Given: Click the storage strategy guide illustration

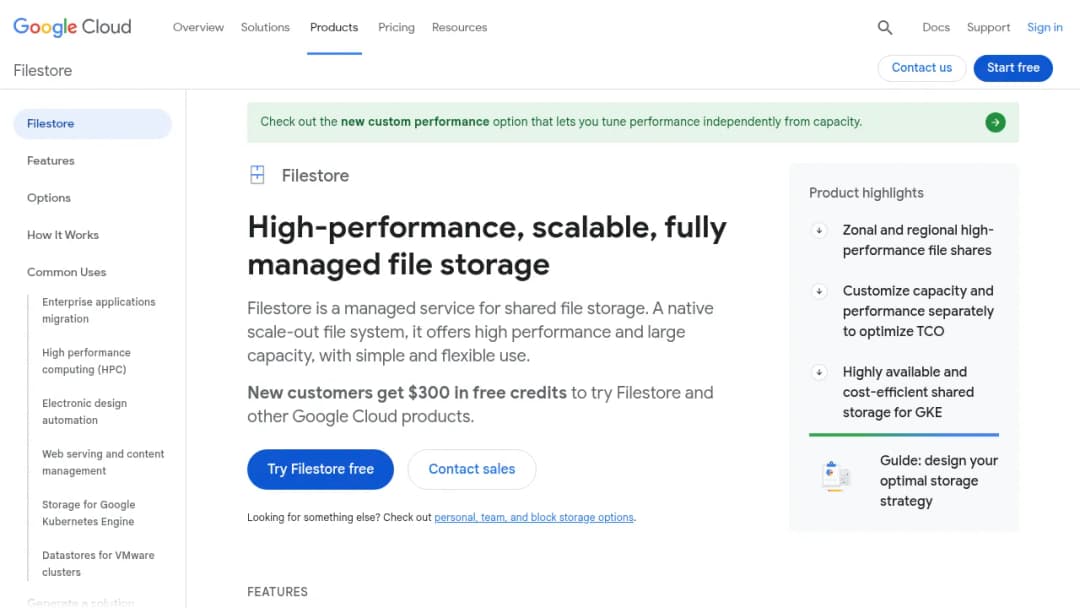Looking at the screenshot, I should tap(835, 476).
